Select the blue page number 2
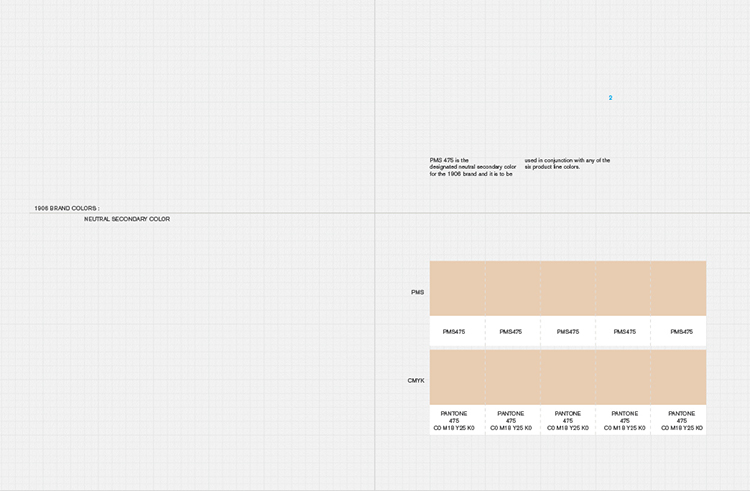The height and width of the screenshot is (491, 750). click(610, 98)
